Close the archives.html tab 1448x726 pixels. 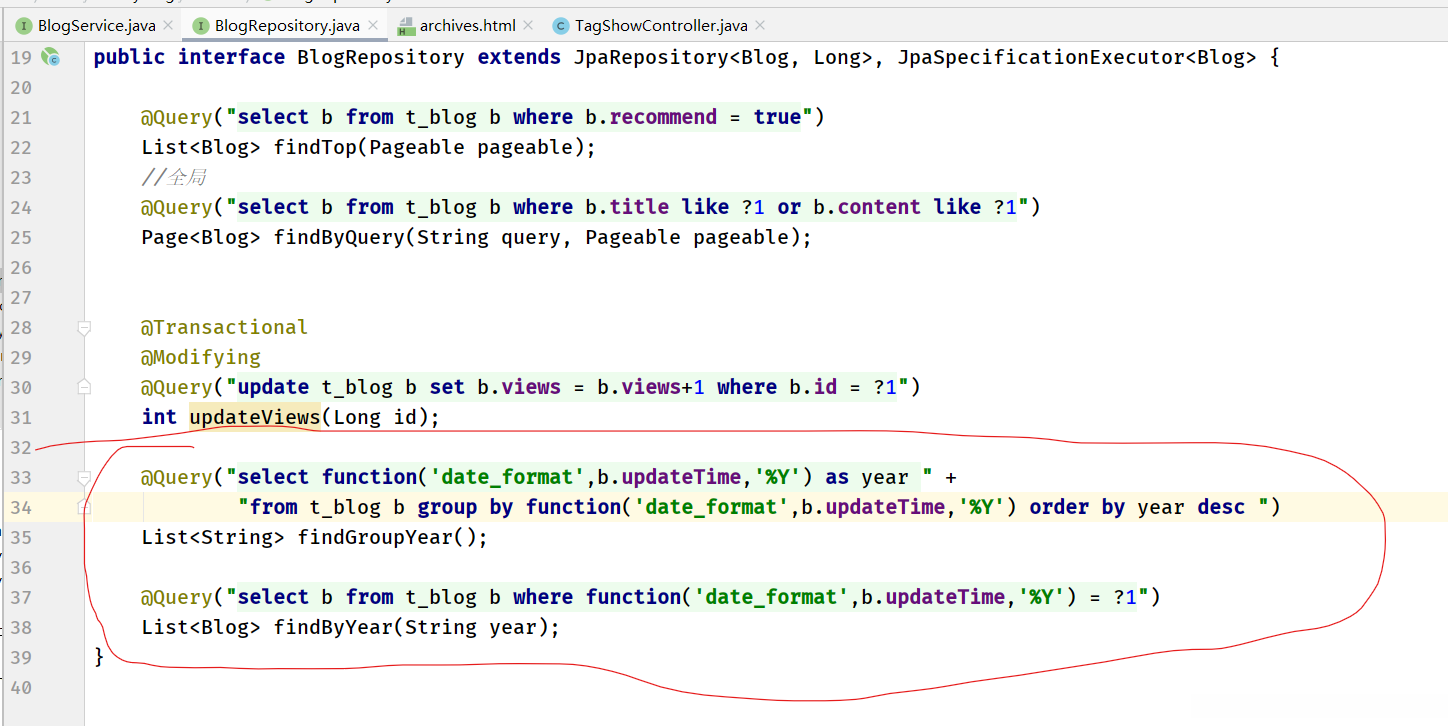(x=527, y=26)
